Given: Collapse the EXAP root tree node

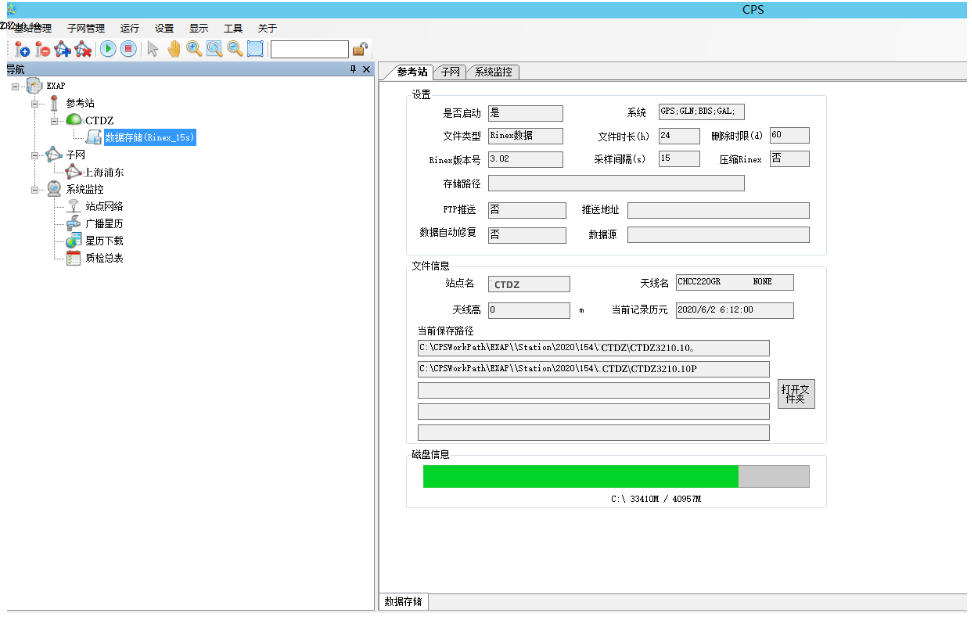Looking at the screenshot, I should click(x=15, y=86).
